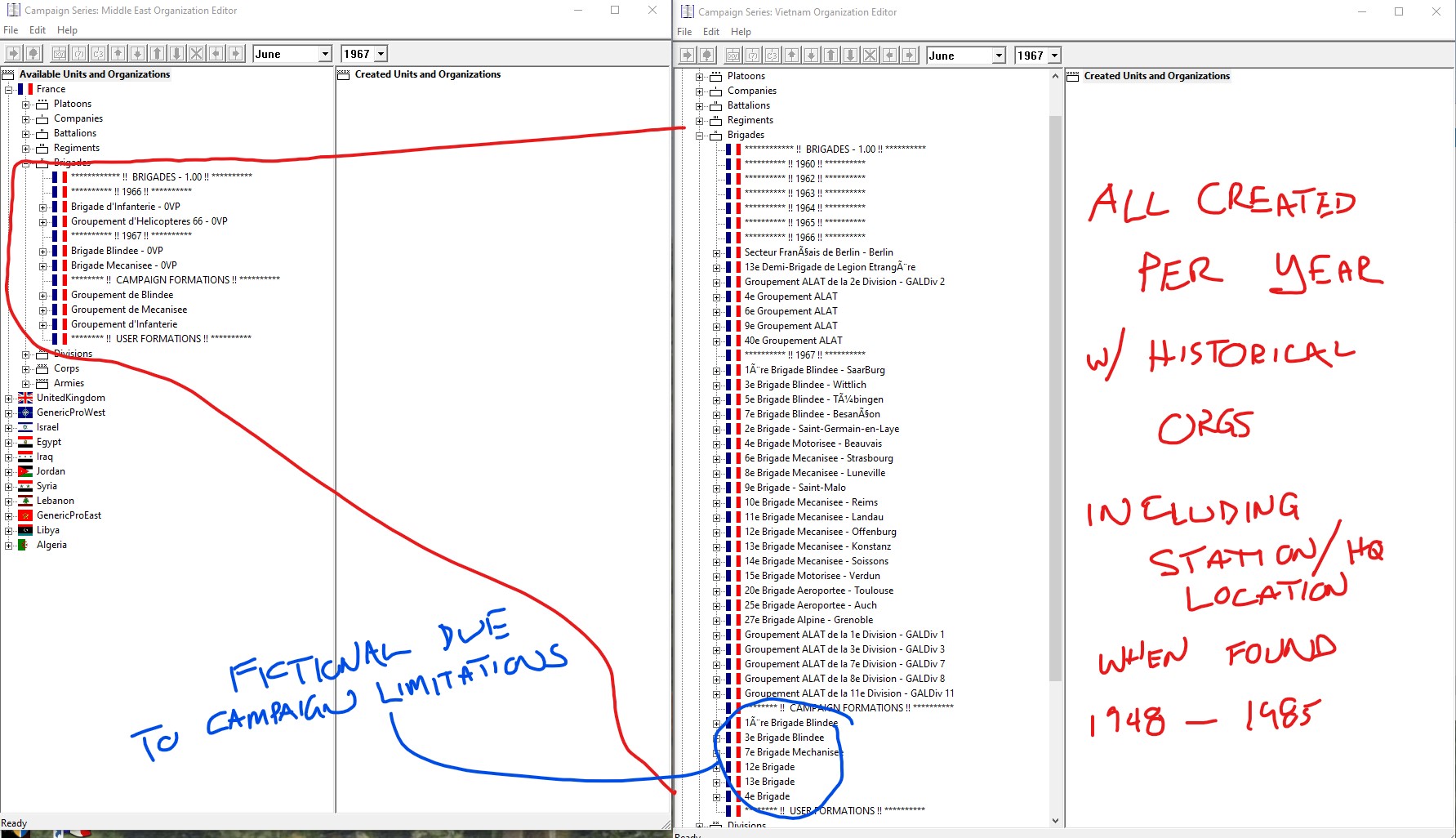Click small down-arrow icon in Vietnam toolbar
1456x838 pixels.
[811, 56]
